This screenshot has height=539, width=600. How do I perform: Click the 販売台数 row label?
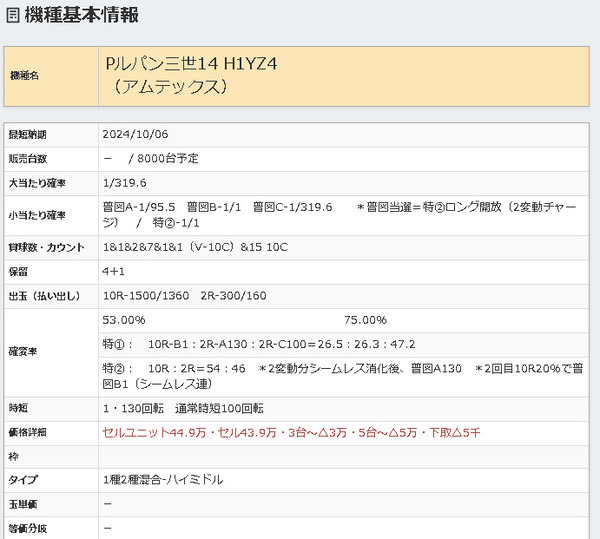pos(28,159)
